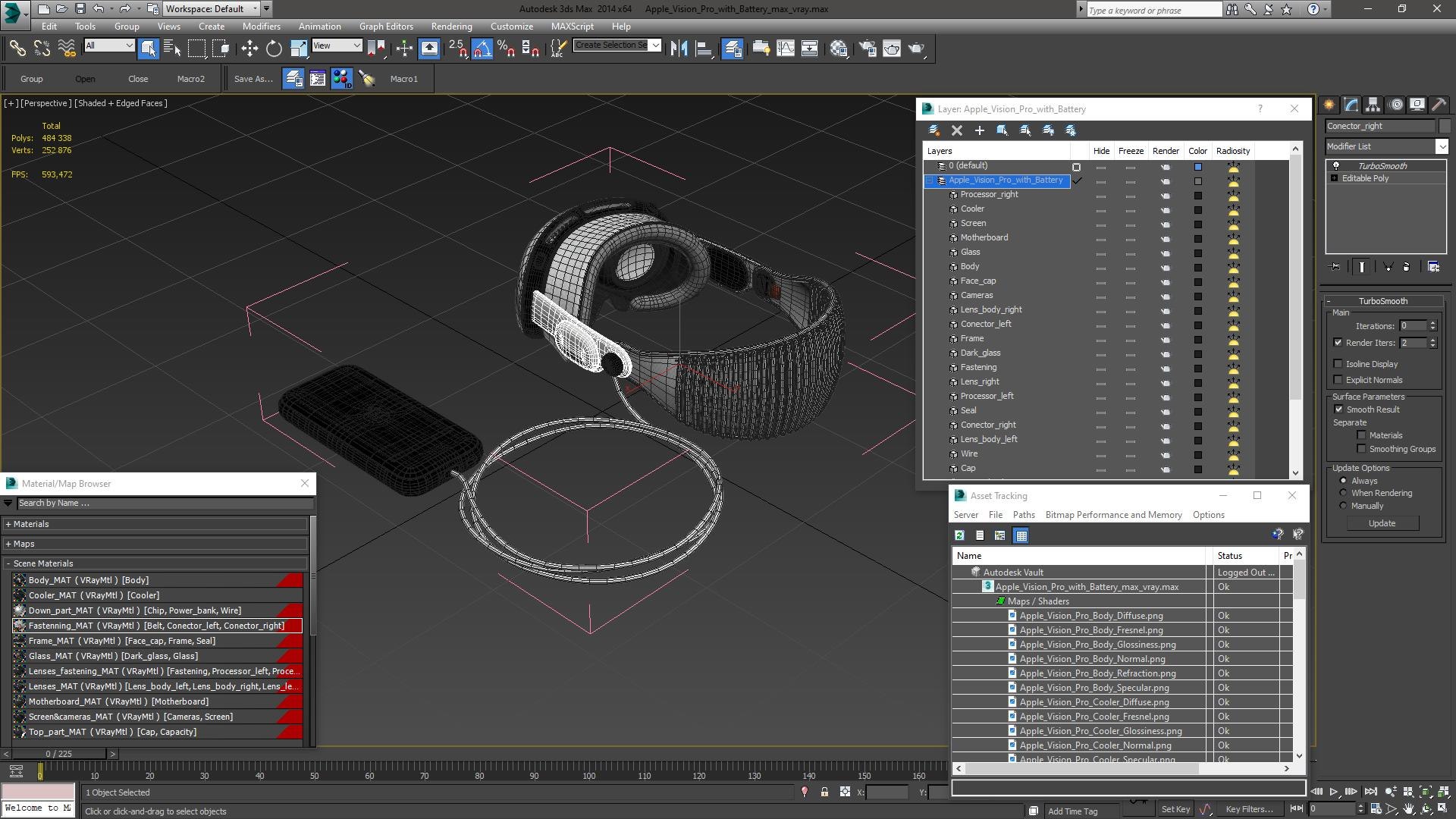Enable Separate by Materials
Viewport: 1456px width, 819px height.
pos(1361,435)
